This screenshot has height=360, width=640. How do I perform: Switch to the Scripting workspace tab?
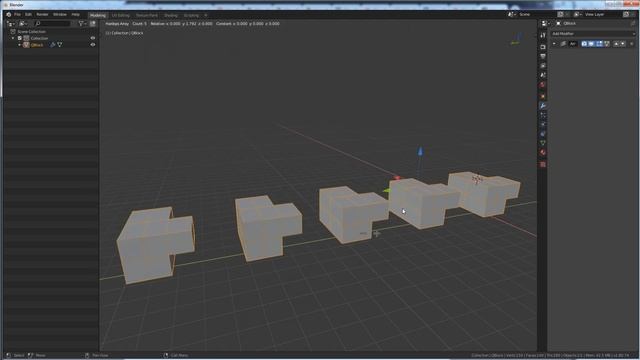point(191,15)
